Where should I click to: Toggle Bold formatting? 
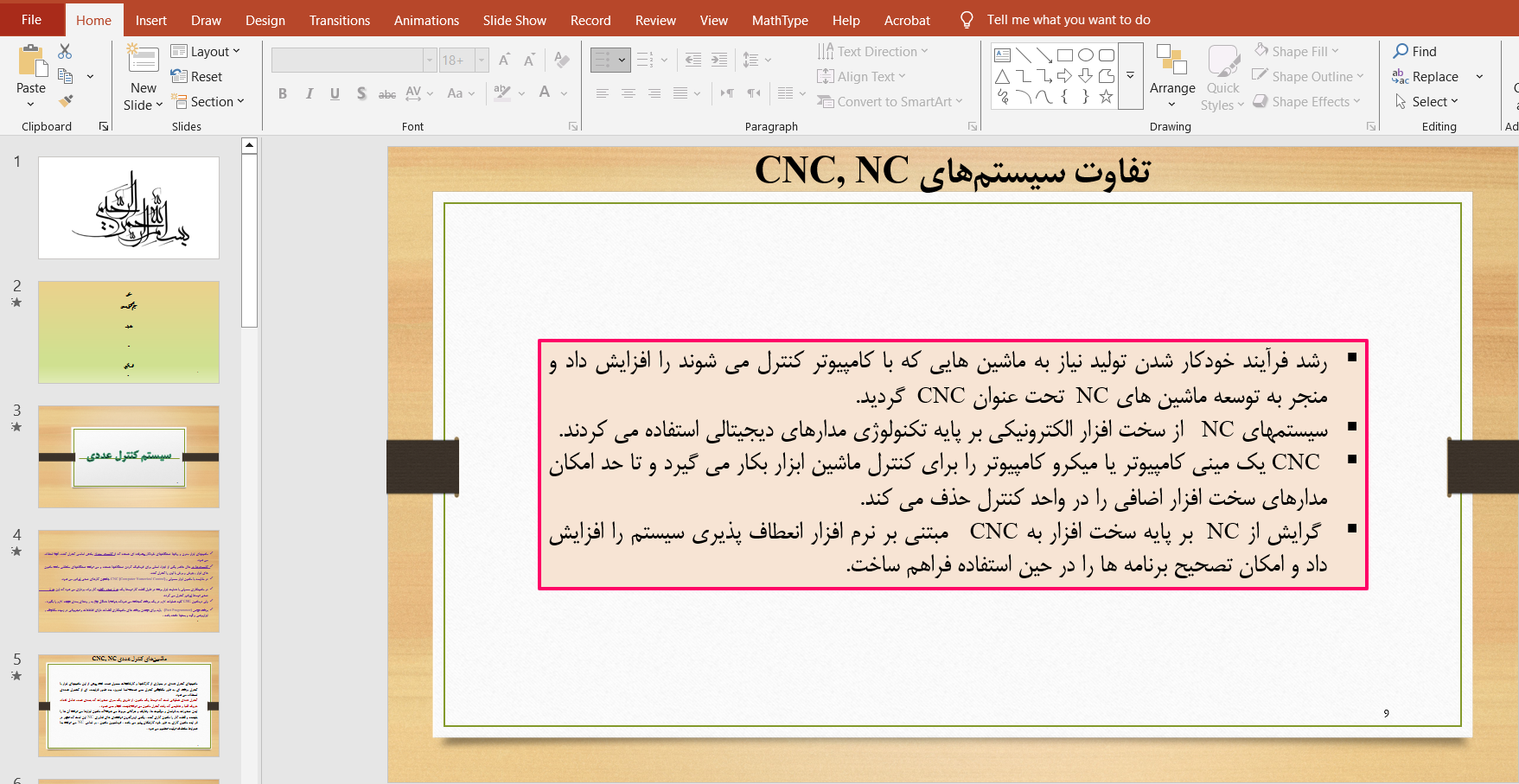283,93
